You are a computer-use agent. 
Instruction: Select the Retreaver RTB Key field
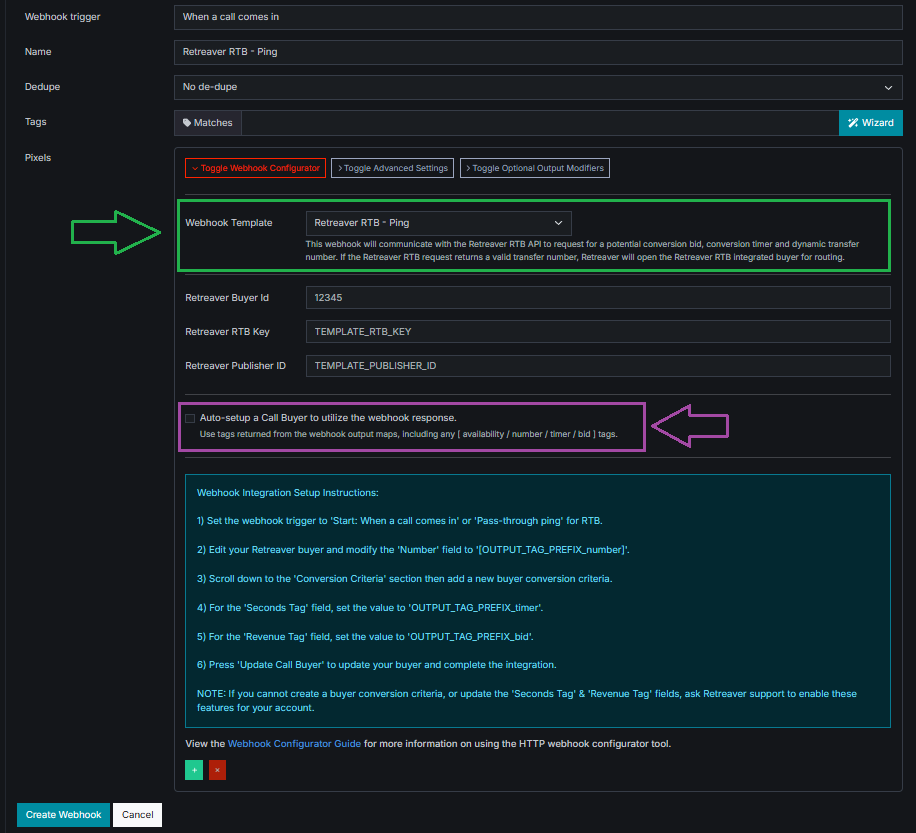[x=597, y=332]
